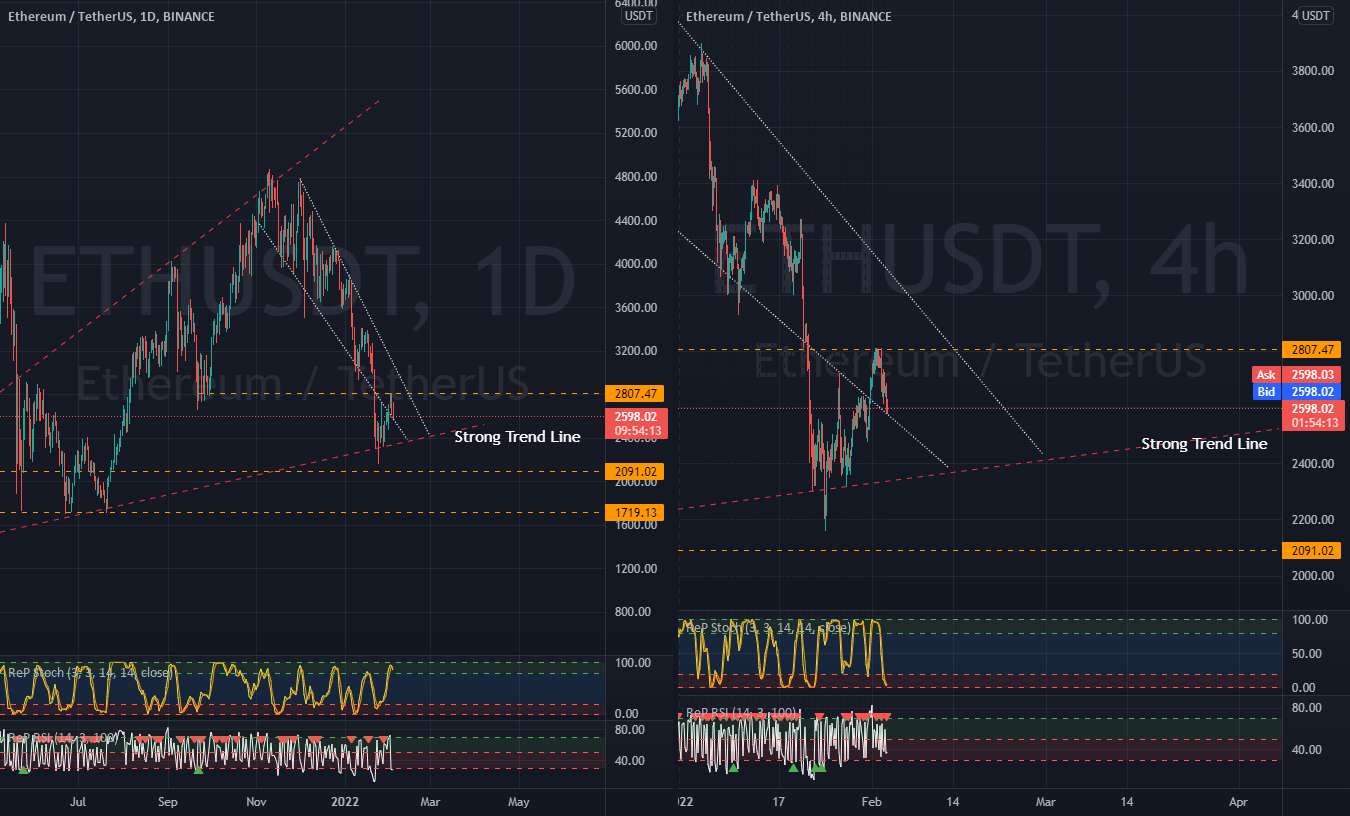Click 3400.00 on the 4h price axis

click(1312, 184)
